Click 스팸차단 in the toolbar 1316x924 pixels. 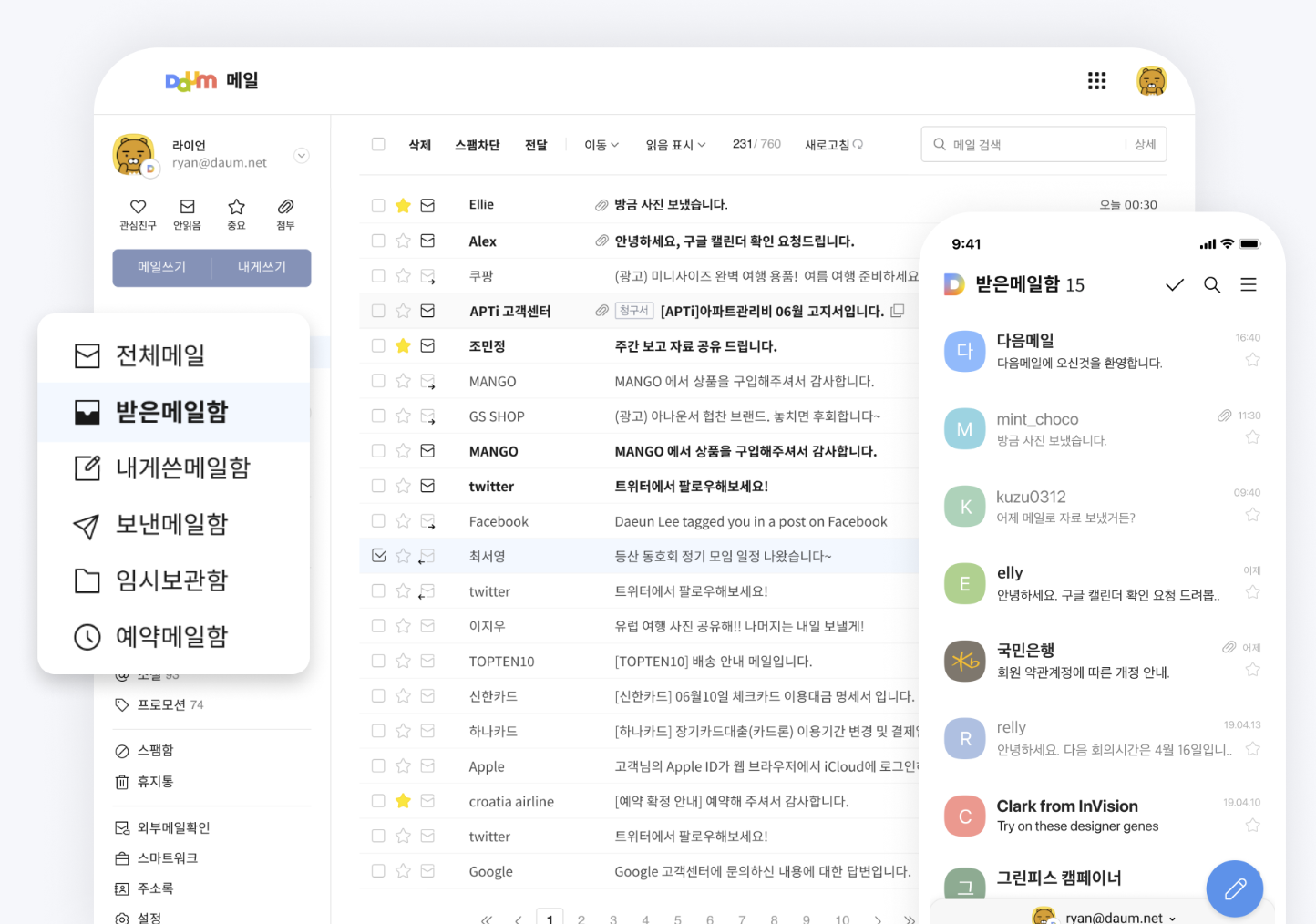point(477,145)
